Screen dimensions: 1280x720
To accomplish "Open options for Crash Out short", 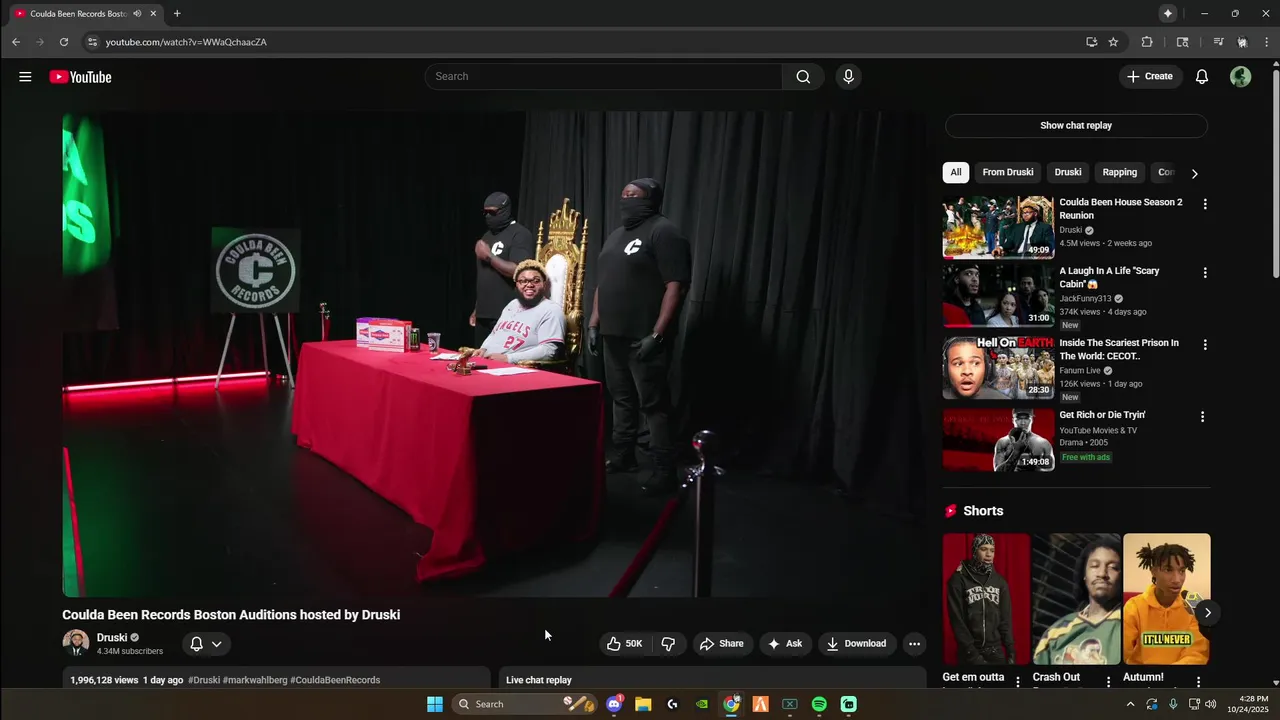I will [x=1108, y=682].
